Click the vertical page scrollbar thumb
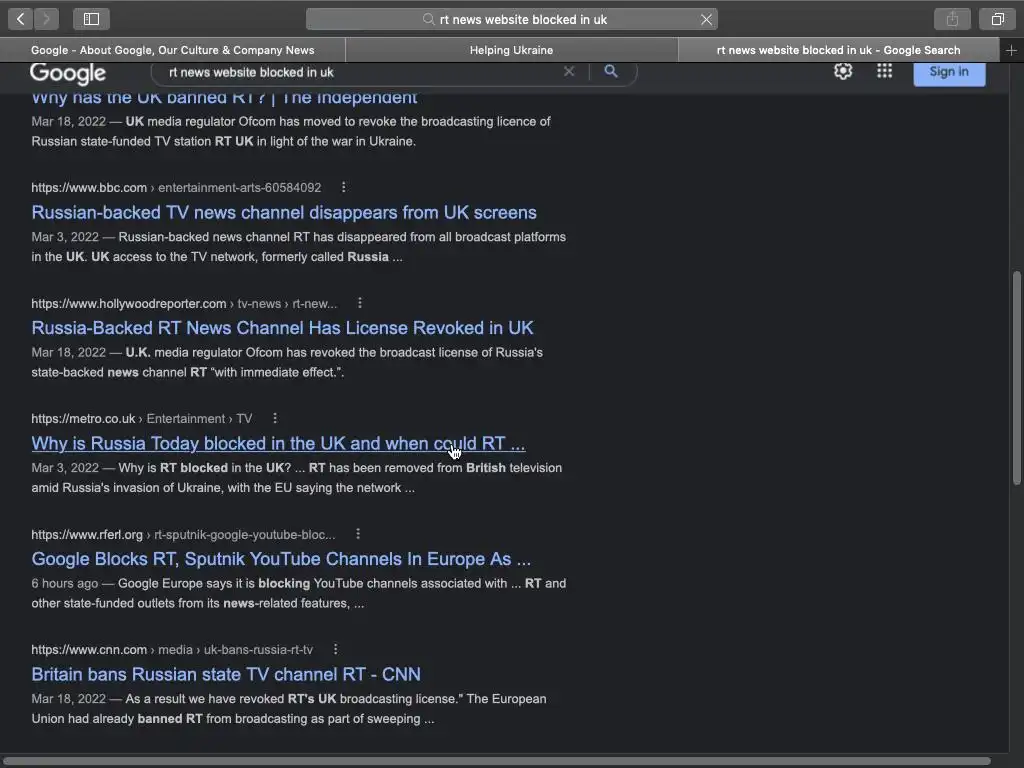Viewport: 1024px width, 768px height. (x=1017, y=377)
